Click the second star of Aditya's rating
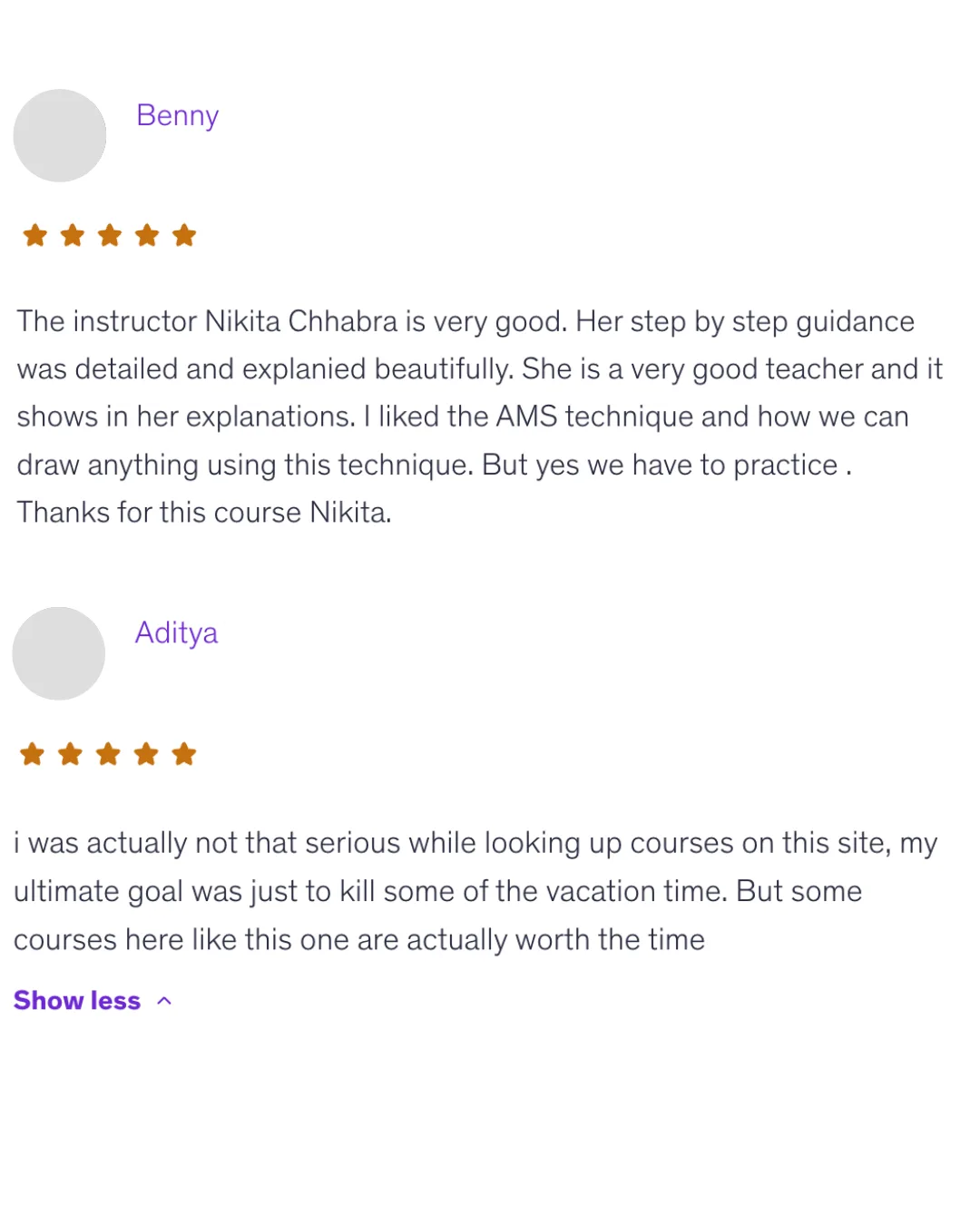 click(x=69, y=753)
